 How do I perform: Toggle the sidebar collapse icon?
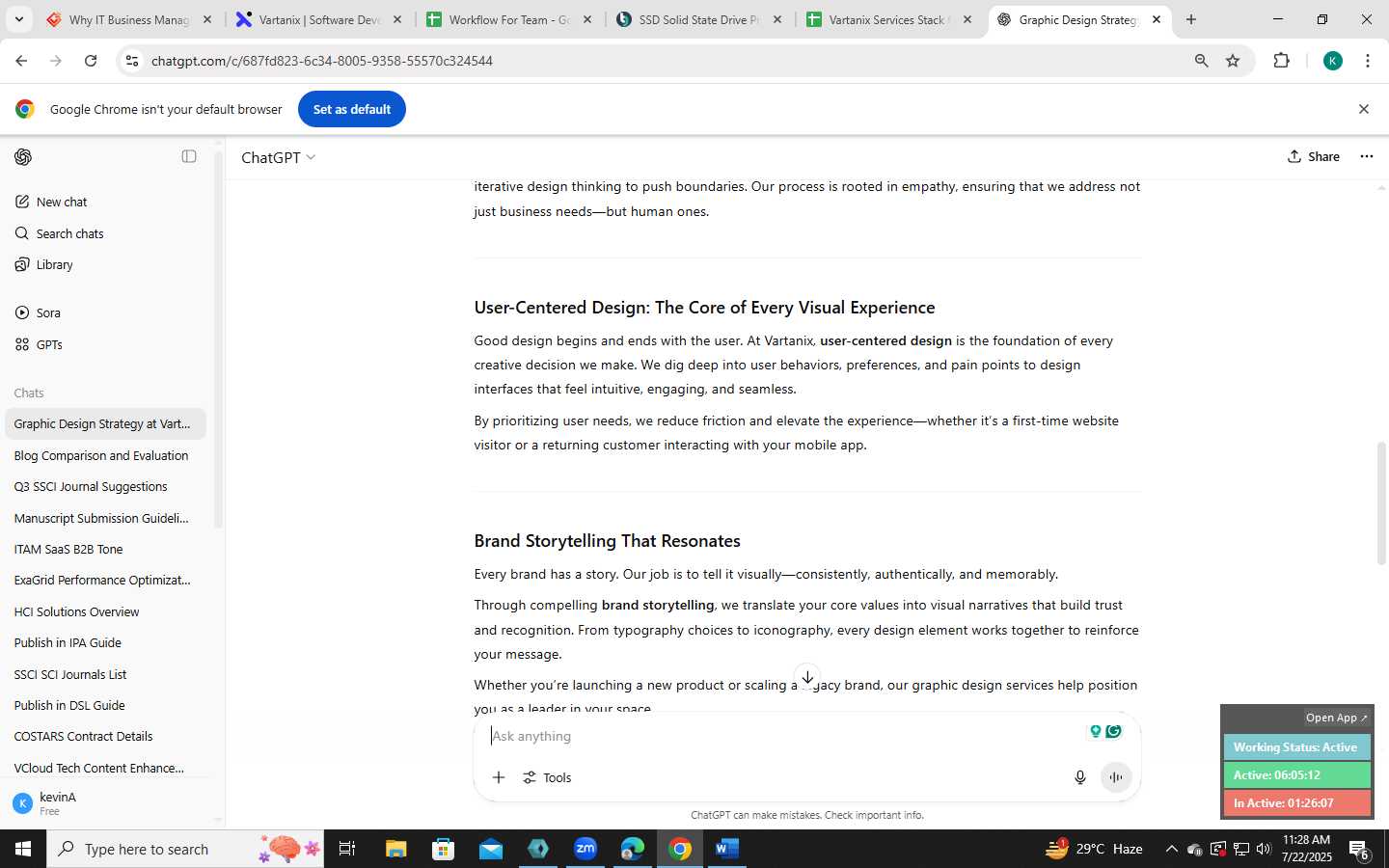(x=189, y=156)
